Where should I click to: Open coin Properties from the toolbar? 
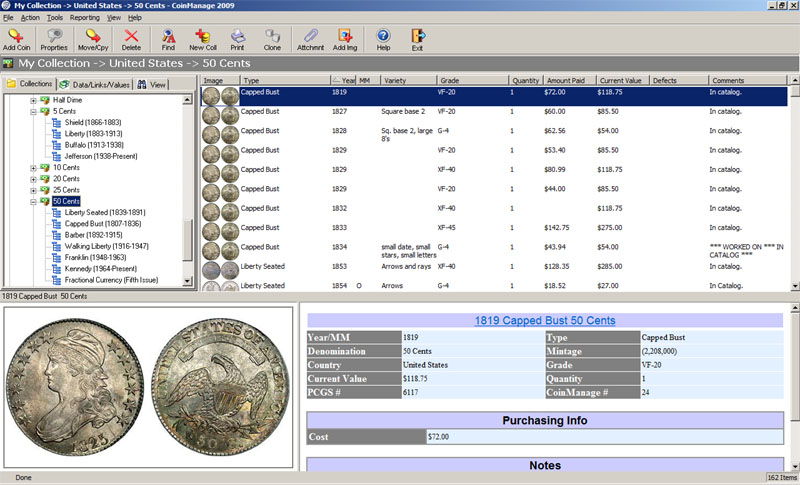pos(54,39)
